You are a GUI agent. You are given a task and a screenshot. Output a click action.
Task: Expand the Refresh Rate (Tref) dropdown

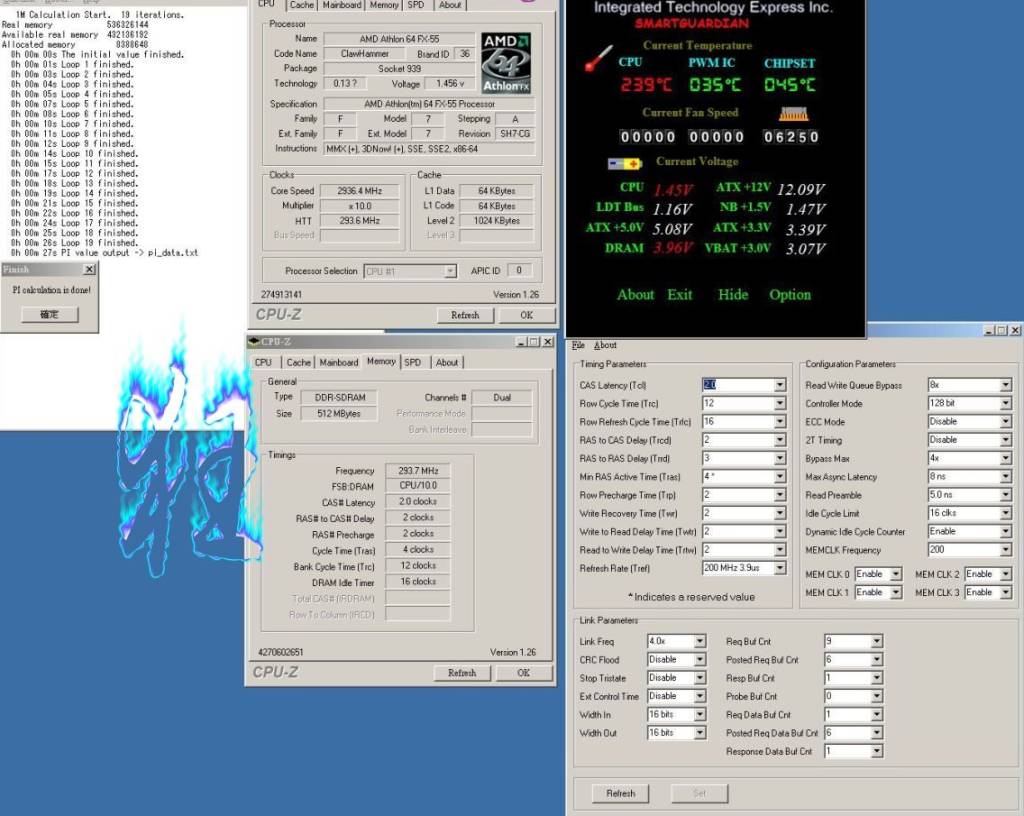pos(780,568)
